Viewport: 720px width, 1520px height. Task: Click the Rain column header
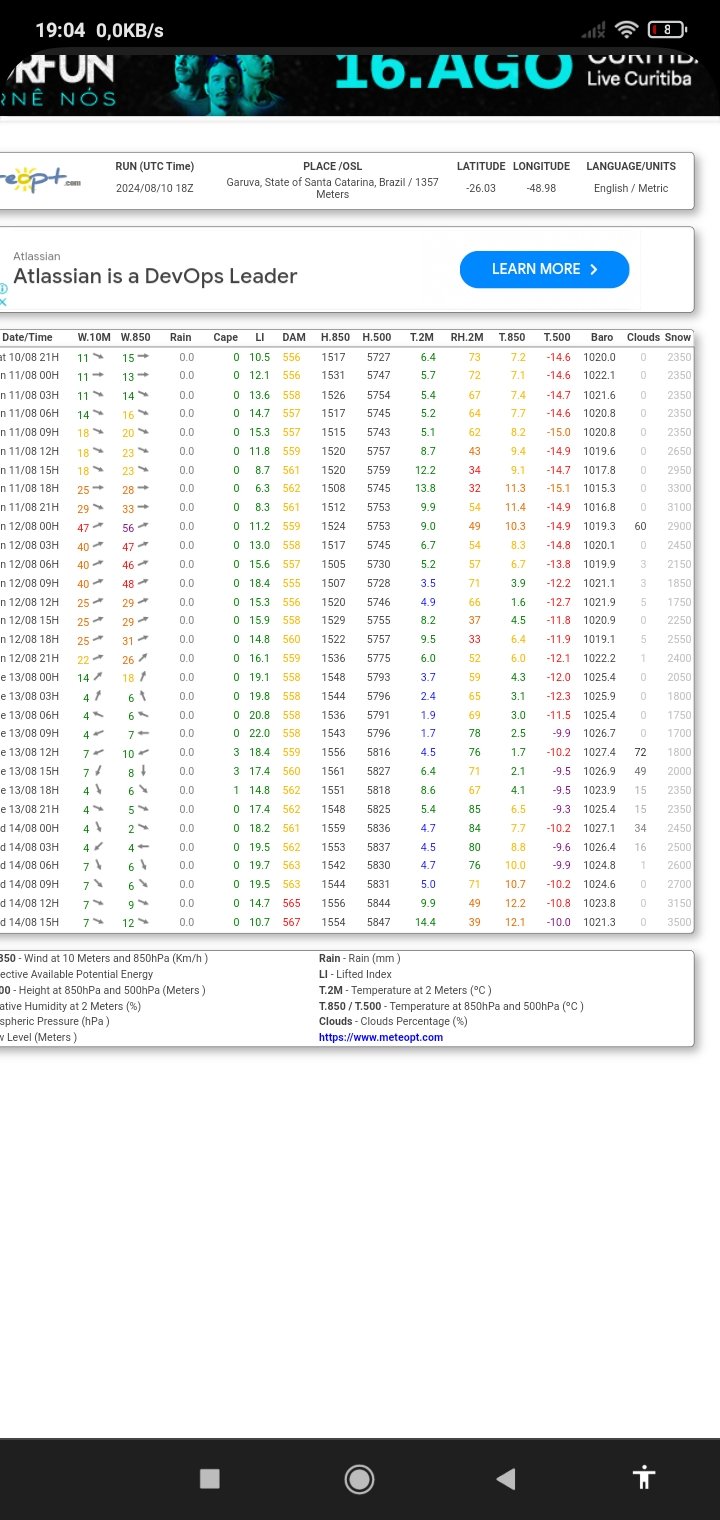point(180,338)
